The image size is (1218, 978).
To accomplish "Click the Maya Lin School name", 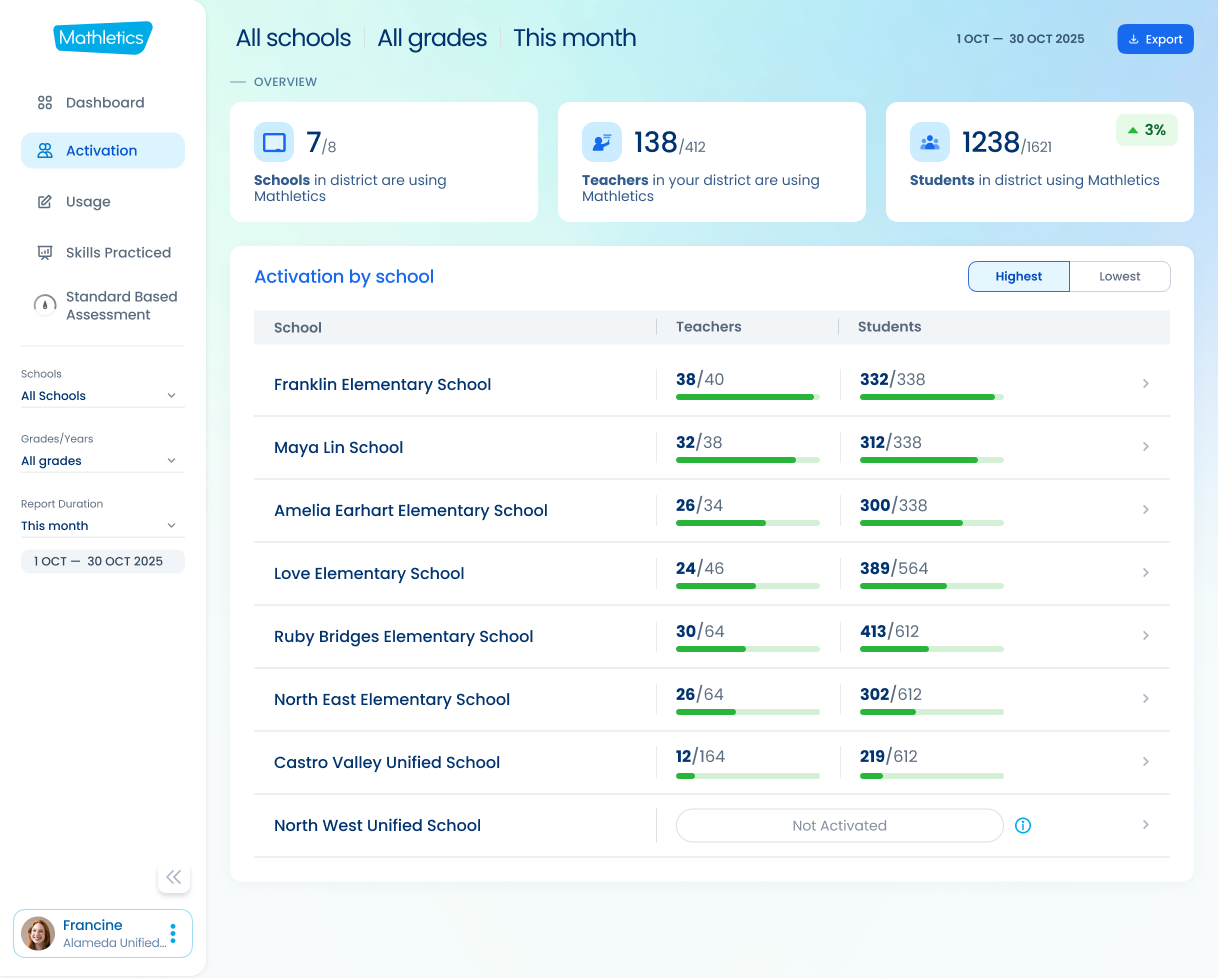I will click(x=339, y=447).
